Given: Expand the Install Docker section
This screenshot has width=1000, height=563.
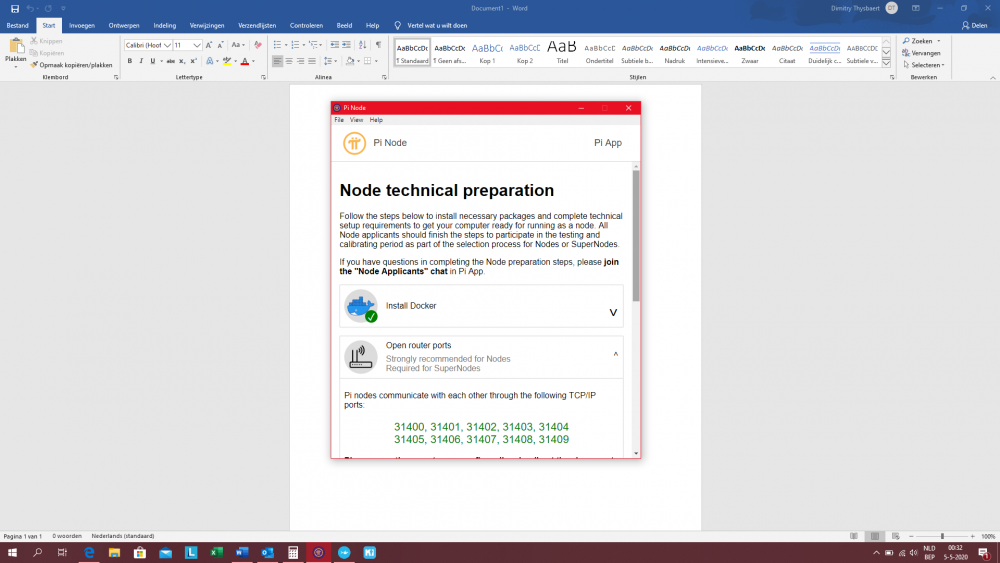Looking at the screenshot, I should tap(614, 313).
